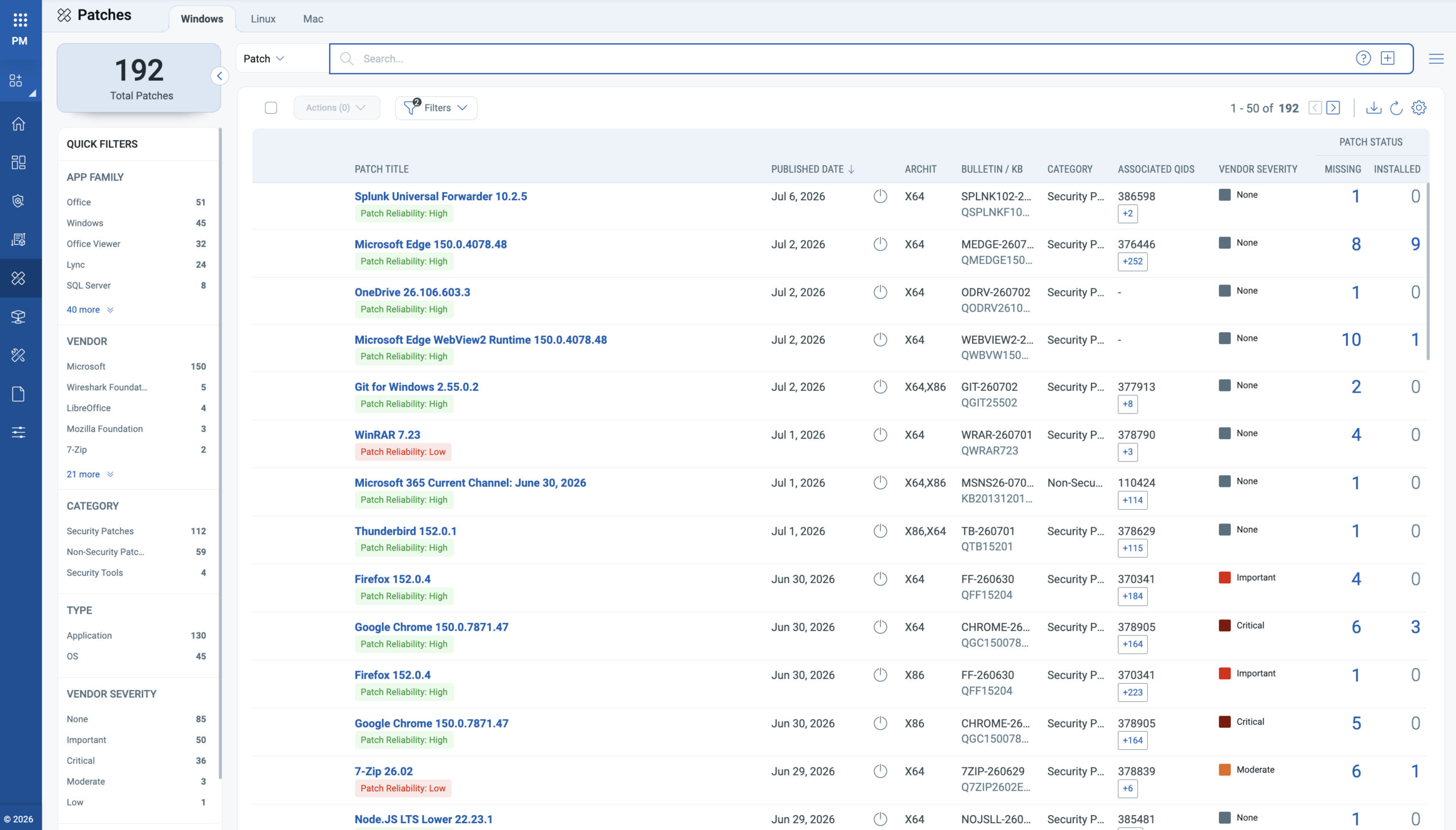This screenshot has height=830, width=1456.
Task: Open the Filters dropdown
Action: 436,108
